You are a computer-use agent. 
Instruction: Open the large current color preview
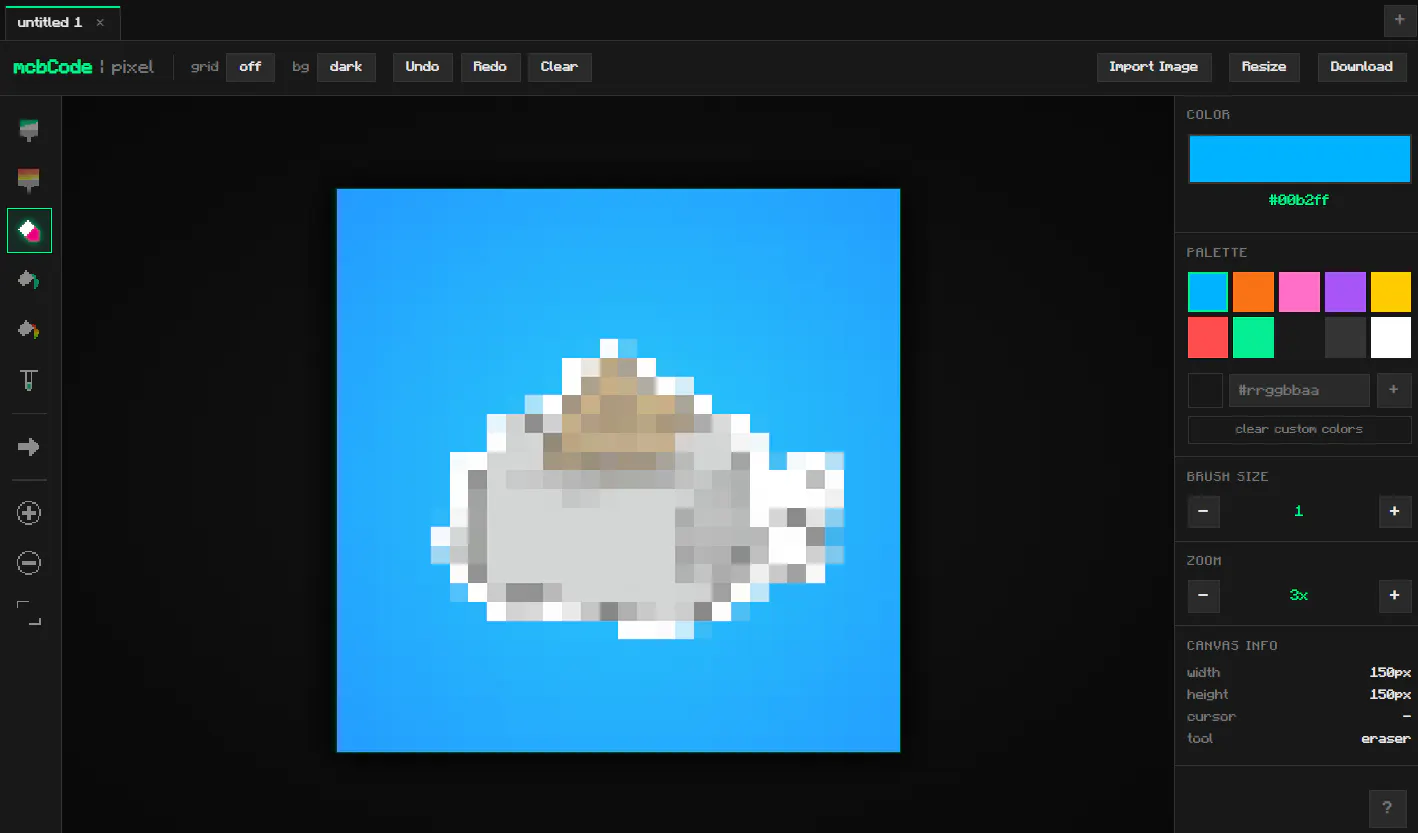[x=1299, y=159]
